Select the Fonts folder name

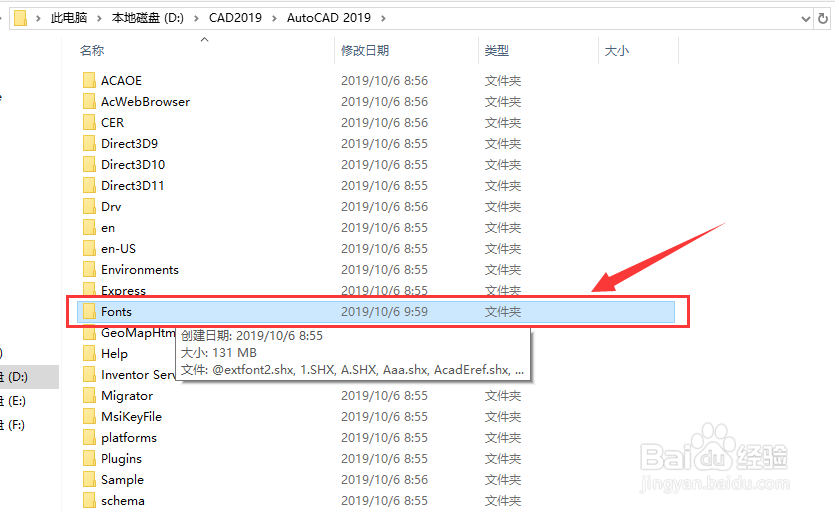pyautogui.click(x=116, y=312)
